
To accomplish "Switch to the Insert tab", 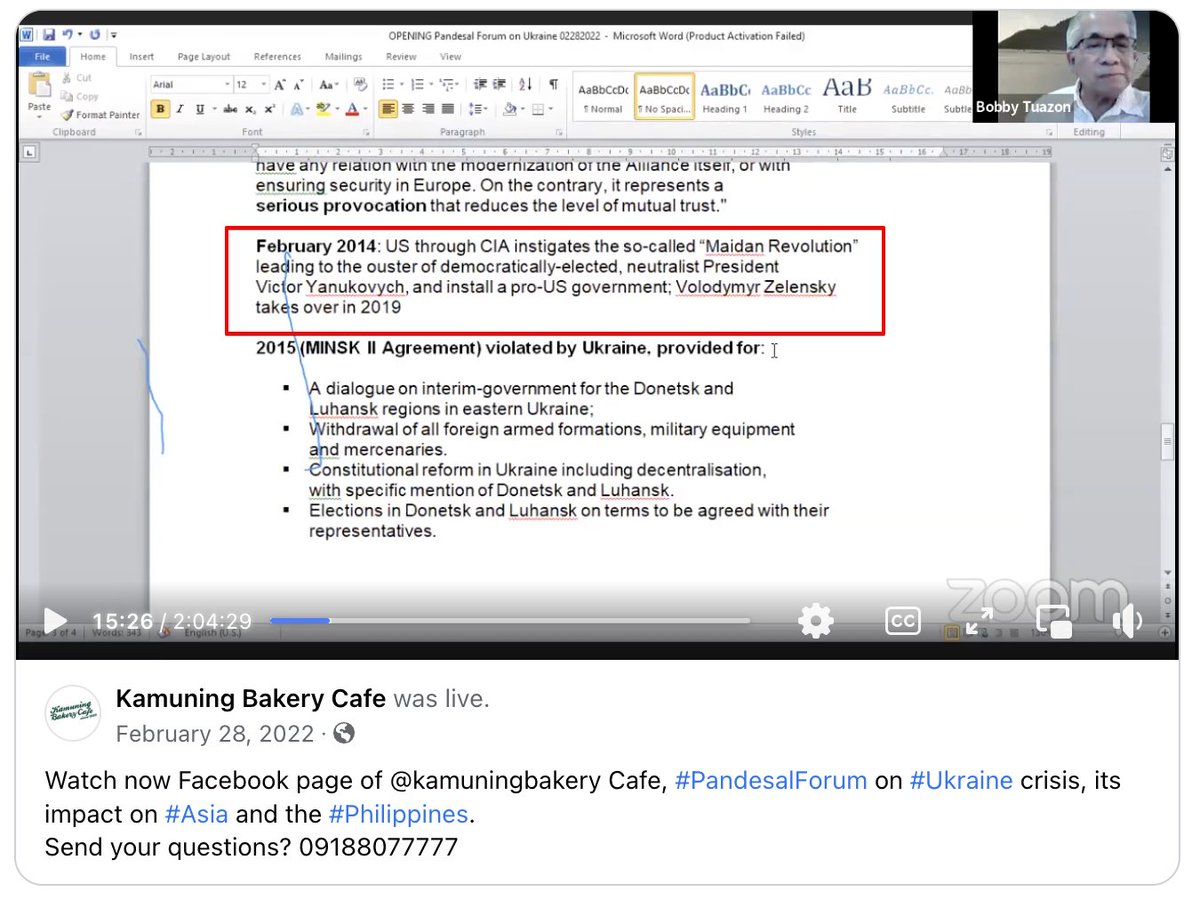I will [142, 57].
